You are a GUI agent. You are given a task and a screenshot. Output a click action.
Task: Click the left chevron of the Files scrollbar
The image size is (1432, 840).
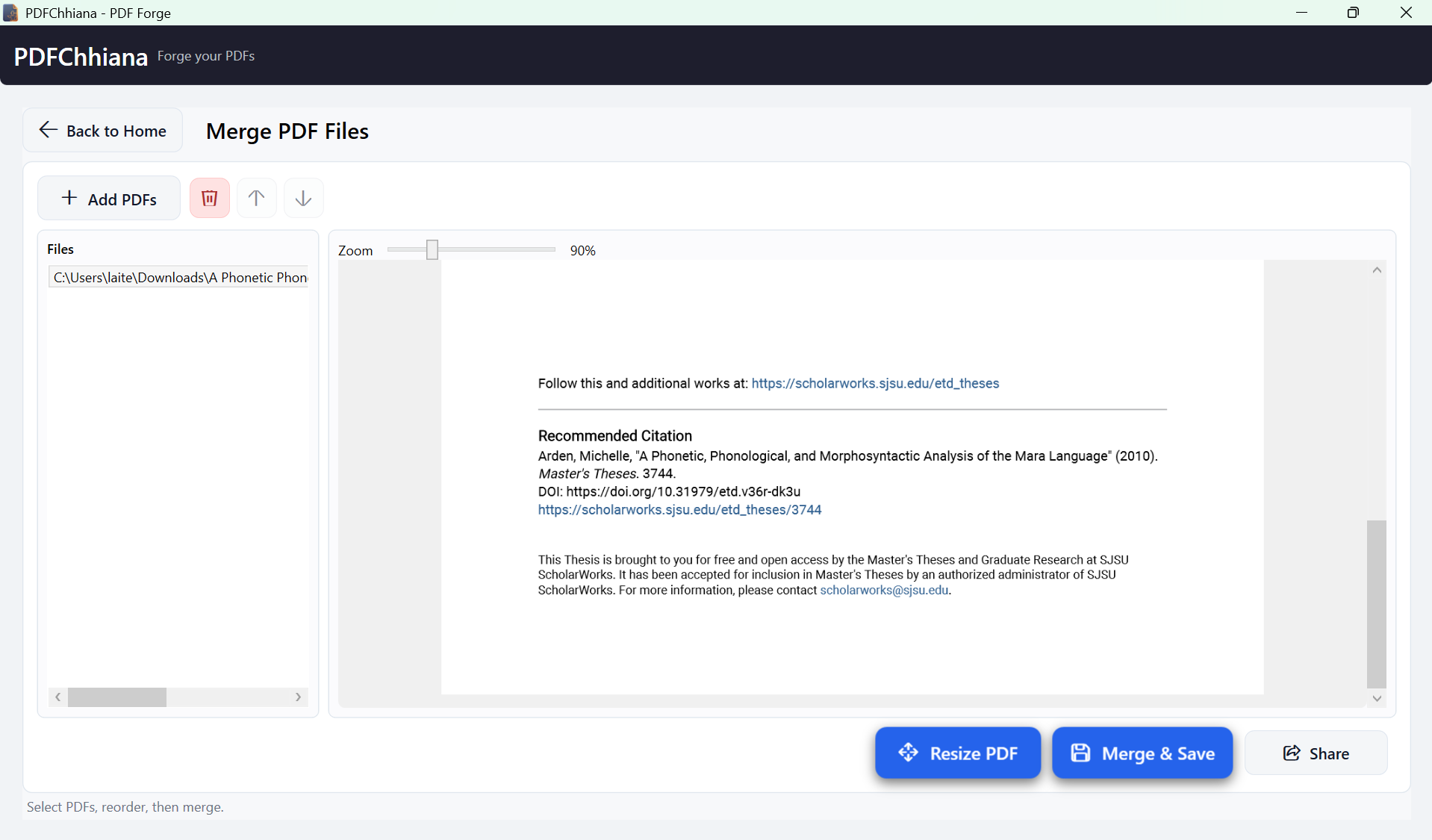(x=57, y=697)
